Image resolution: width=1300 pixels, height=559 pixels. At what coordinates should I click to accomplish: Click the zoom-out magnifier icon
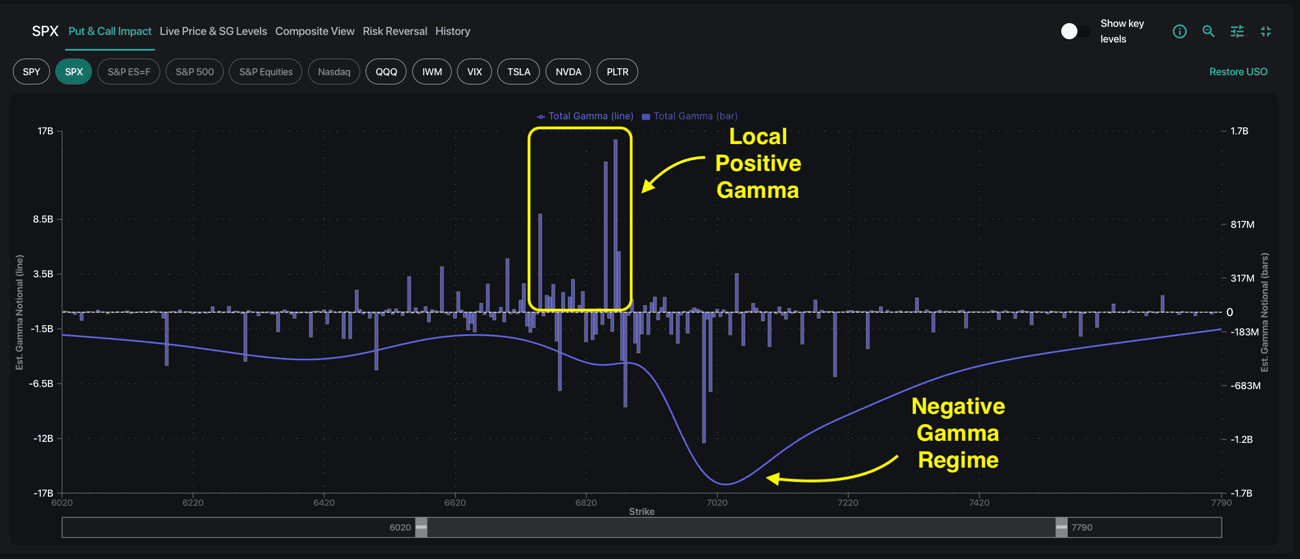[1208, 32]
